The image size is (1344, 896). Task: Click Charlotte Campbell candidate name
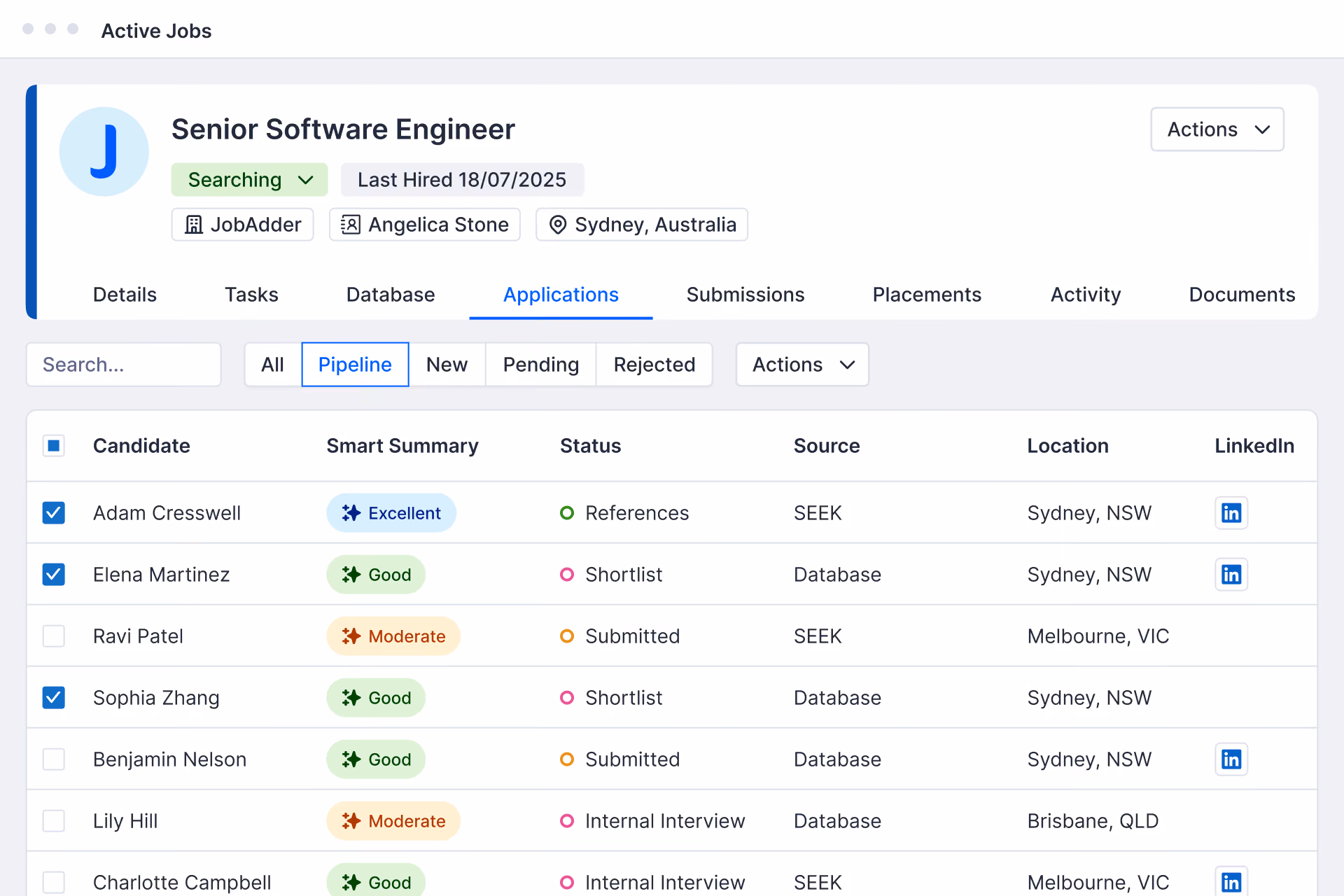click(182, 882)
